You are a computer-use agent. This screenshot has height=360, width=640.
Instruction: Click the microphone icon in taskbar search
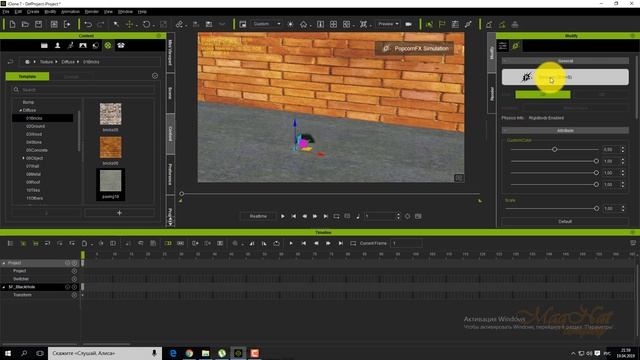pos(154,353)
